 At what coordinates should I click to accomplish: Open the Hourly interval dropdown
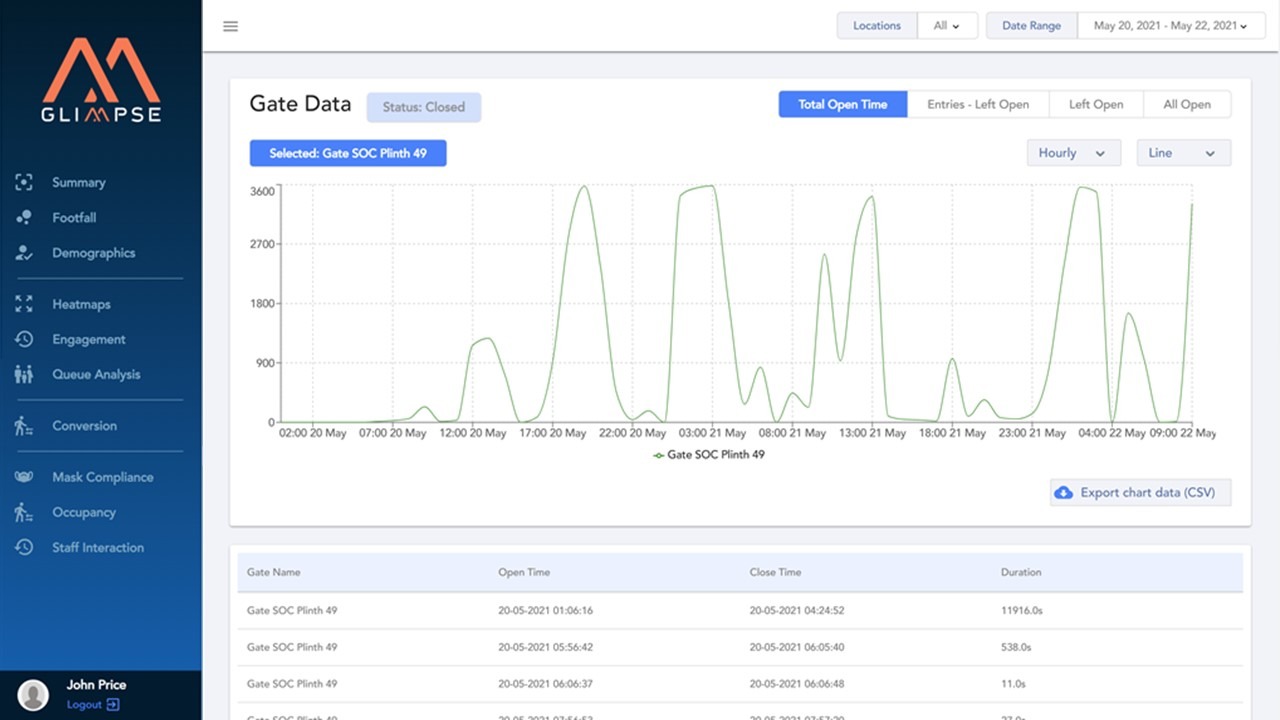click(x=1073, y=152)
